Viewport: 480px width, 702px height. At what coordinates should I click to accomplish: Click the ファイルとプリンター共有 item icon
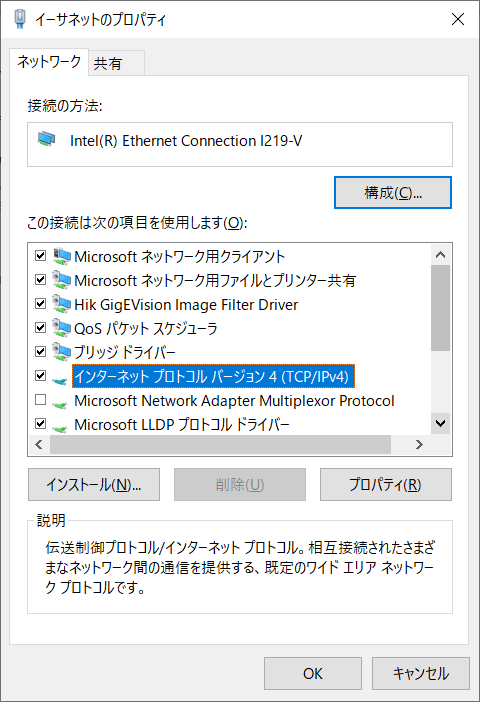(62, 280)
